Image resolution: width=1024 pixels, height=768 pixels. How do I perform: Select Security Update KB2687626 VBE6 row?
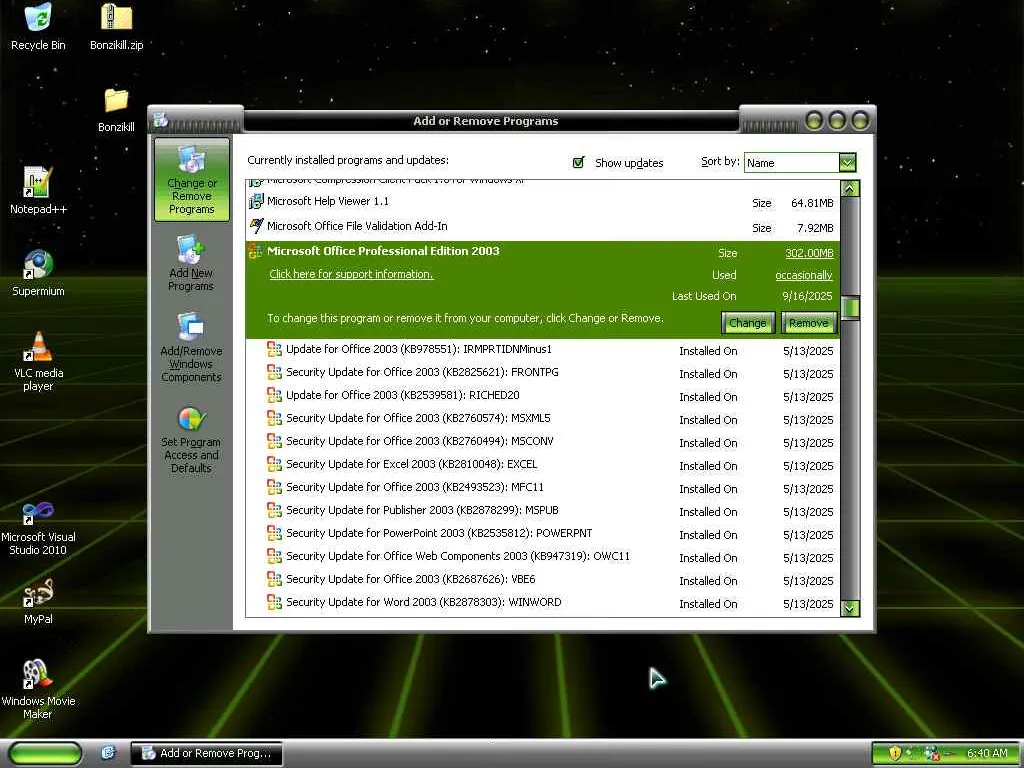click(542, 579)
